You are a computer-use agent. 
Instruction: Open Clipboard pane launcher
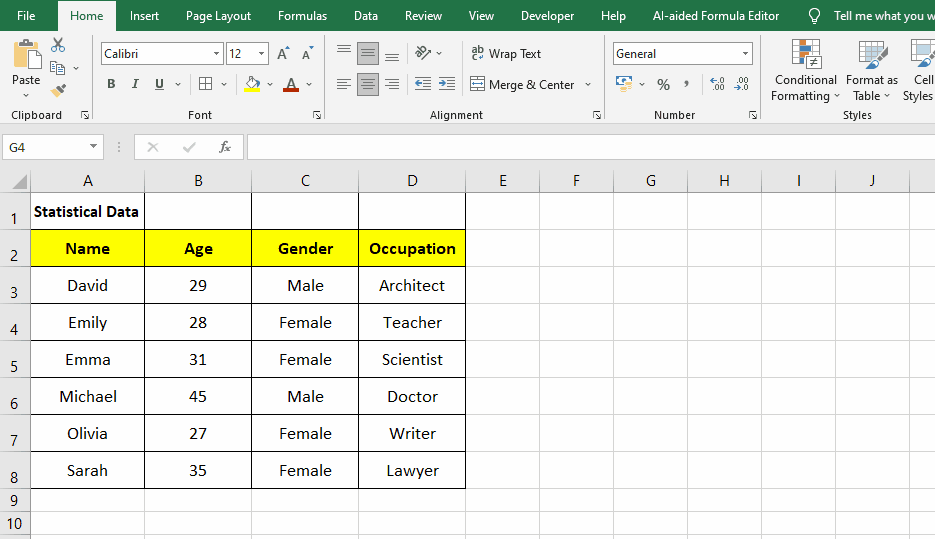tap(85, 115)
